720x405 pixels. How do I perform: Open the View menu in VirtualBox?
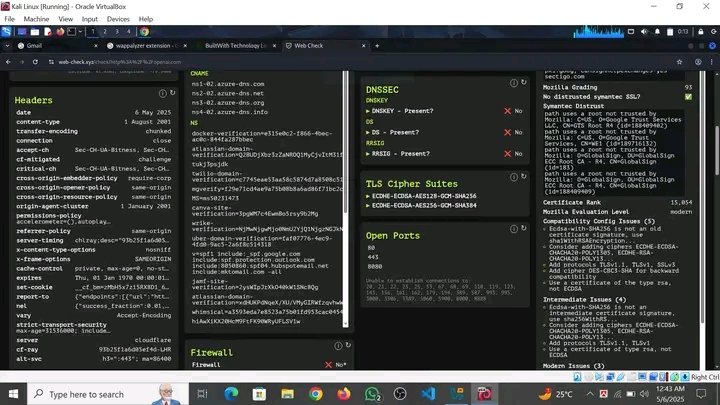[x=66, y=19]
